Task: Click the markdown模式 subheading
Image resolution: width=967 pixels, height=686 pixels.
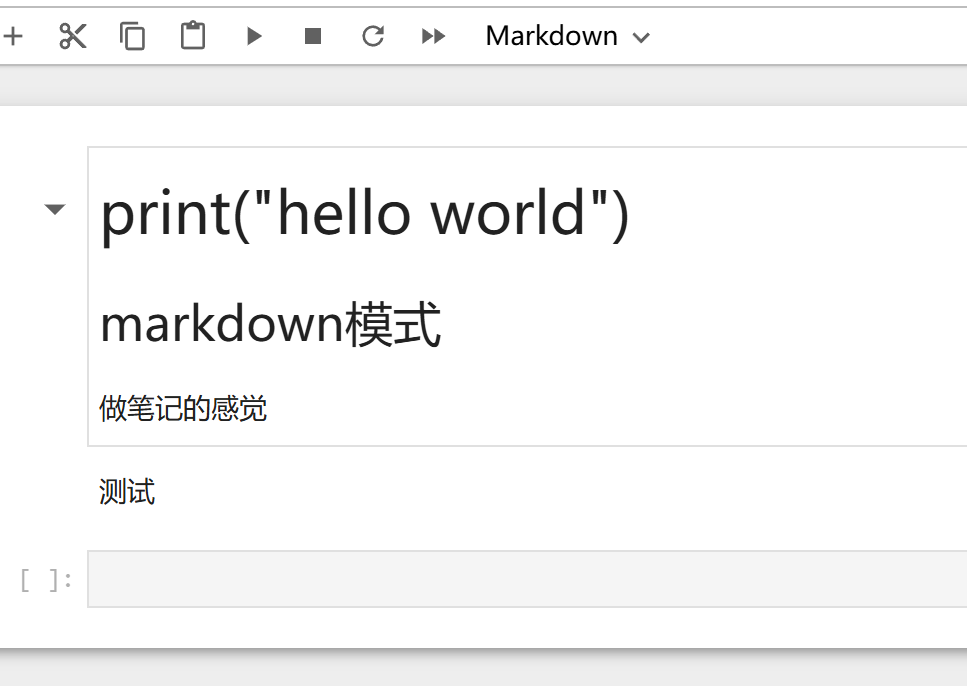Action: (270, 325)
